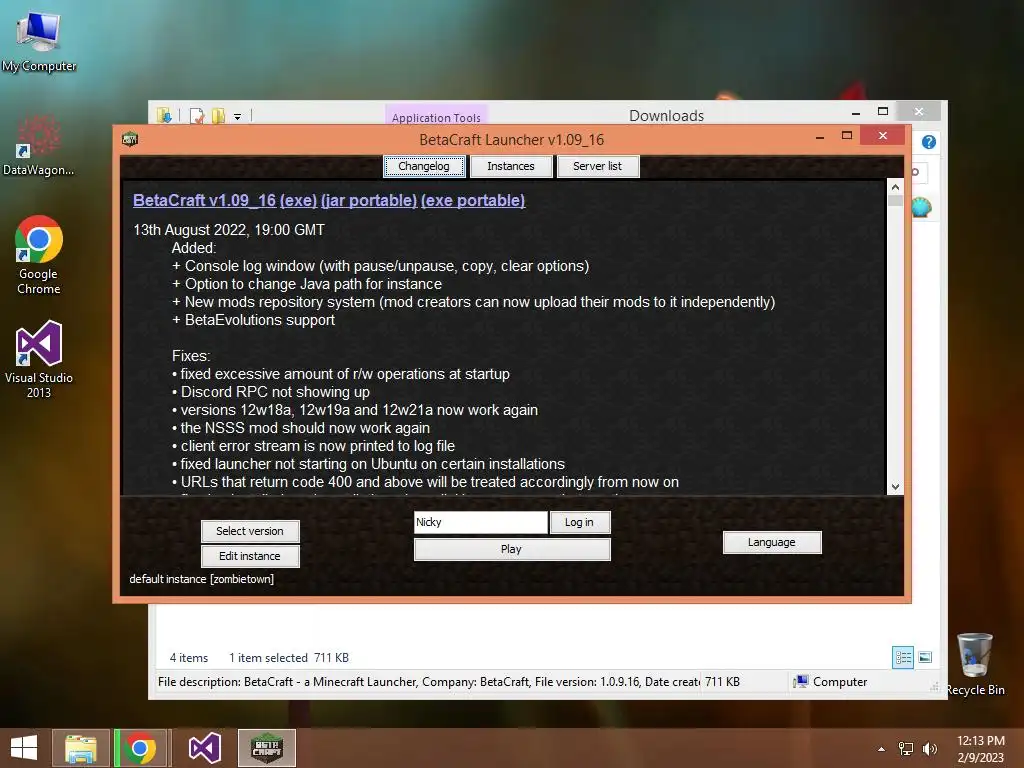This screenshot has width=1024, height=768.
Task: Minimize the BetaCraft Launcher window
Action: 820,136
